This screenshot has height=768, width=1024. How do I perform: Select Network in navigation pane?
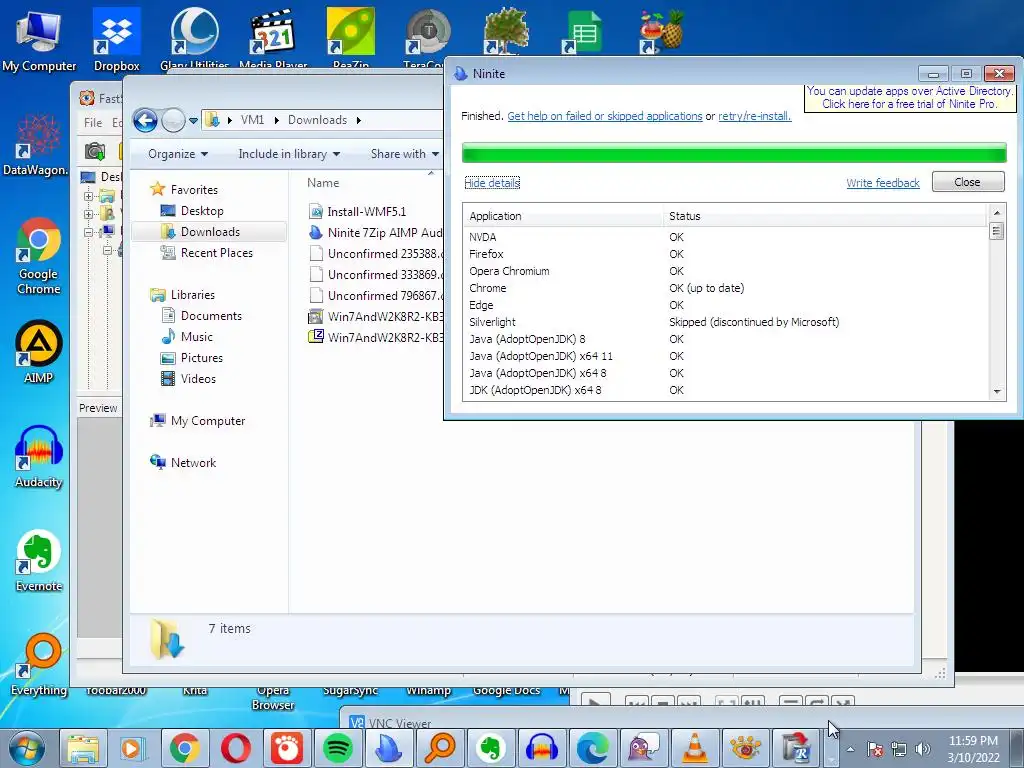193,462
